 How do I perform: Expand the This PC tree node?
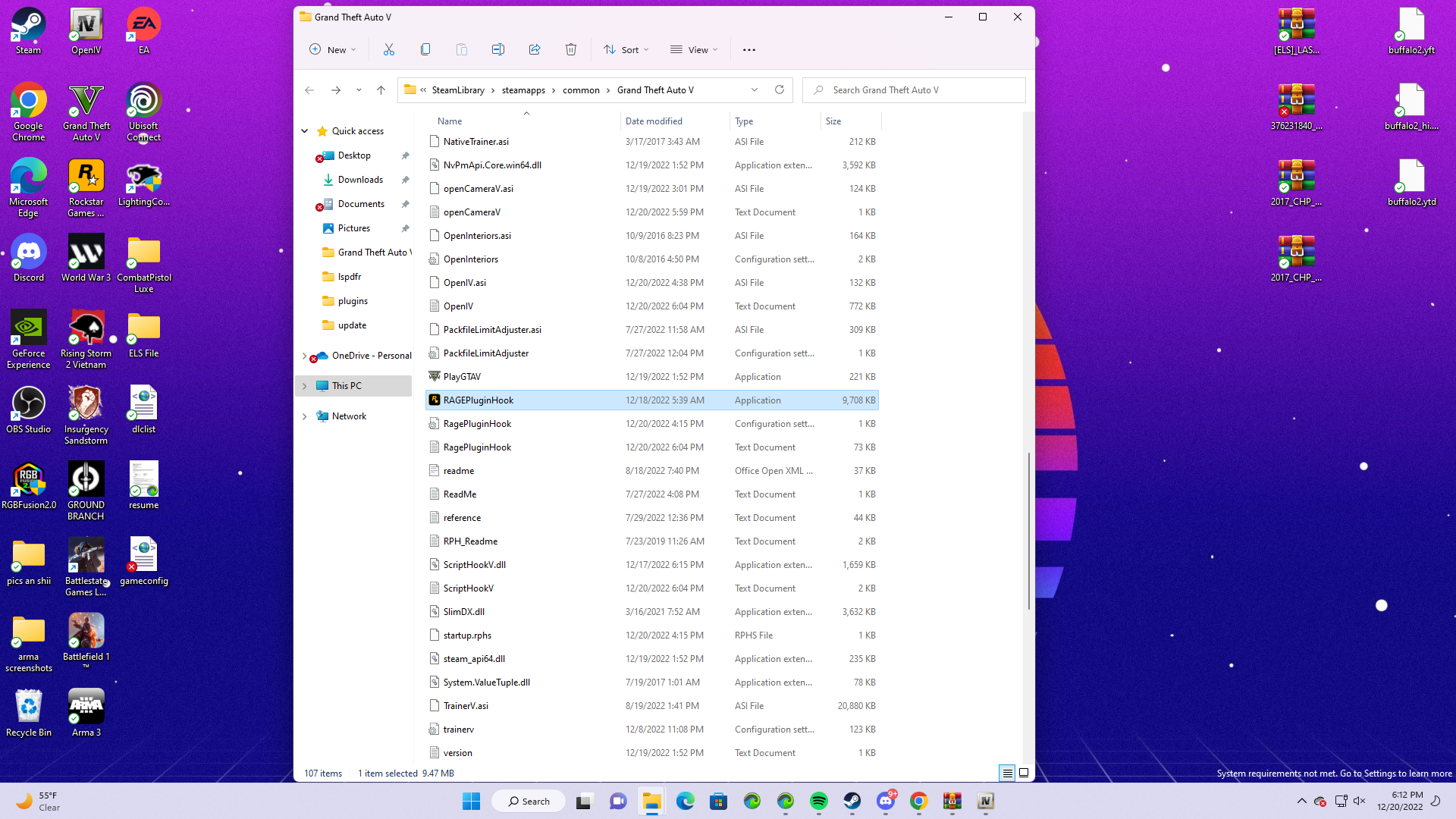coord(305,386)
